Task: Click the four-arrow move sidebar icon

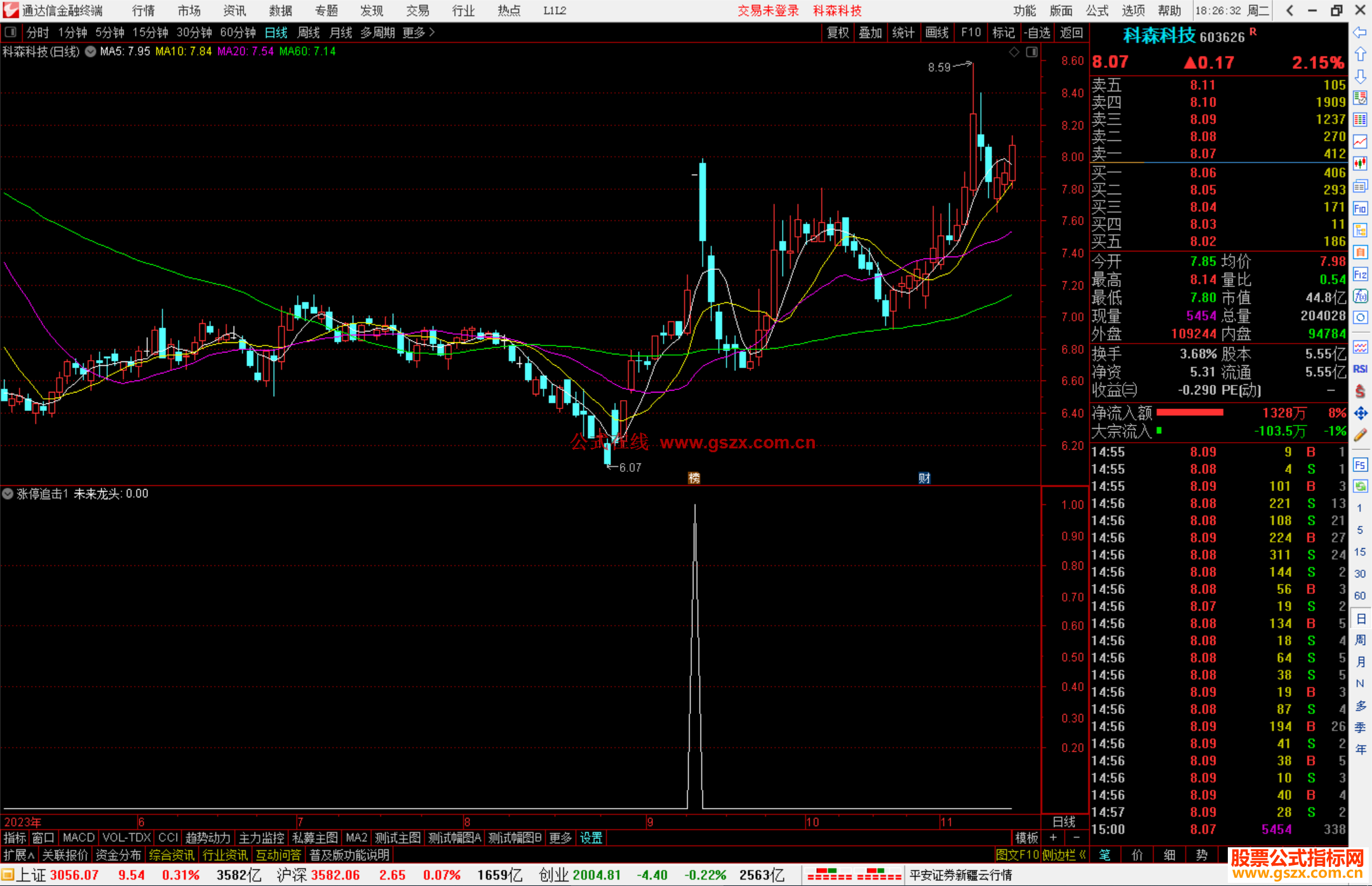Action: [x=1360, y=413]
